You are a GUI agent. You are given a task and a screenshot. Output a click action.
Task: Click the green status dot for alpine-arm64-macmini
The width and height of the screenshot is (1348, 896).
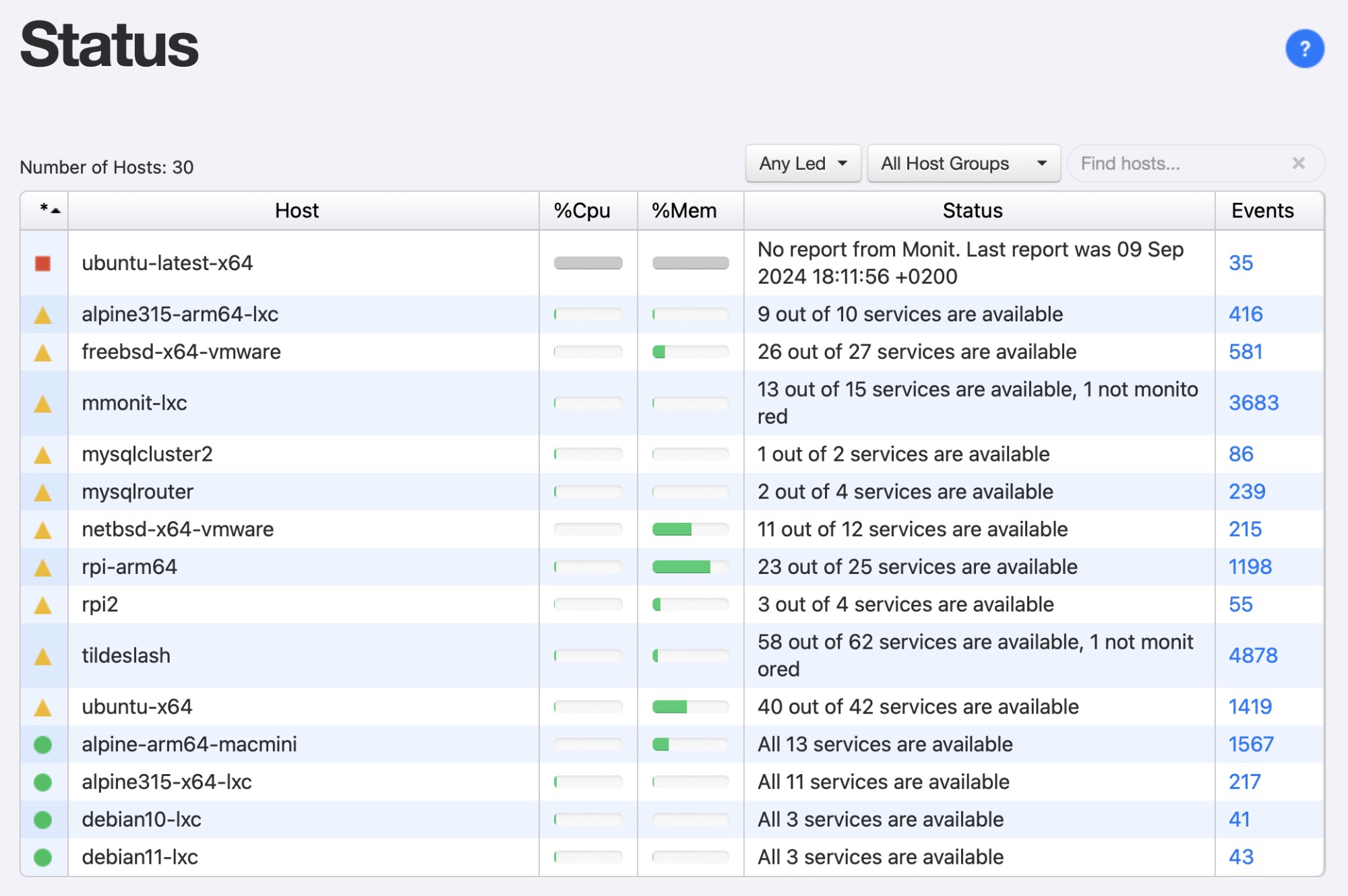coord(43,744)
